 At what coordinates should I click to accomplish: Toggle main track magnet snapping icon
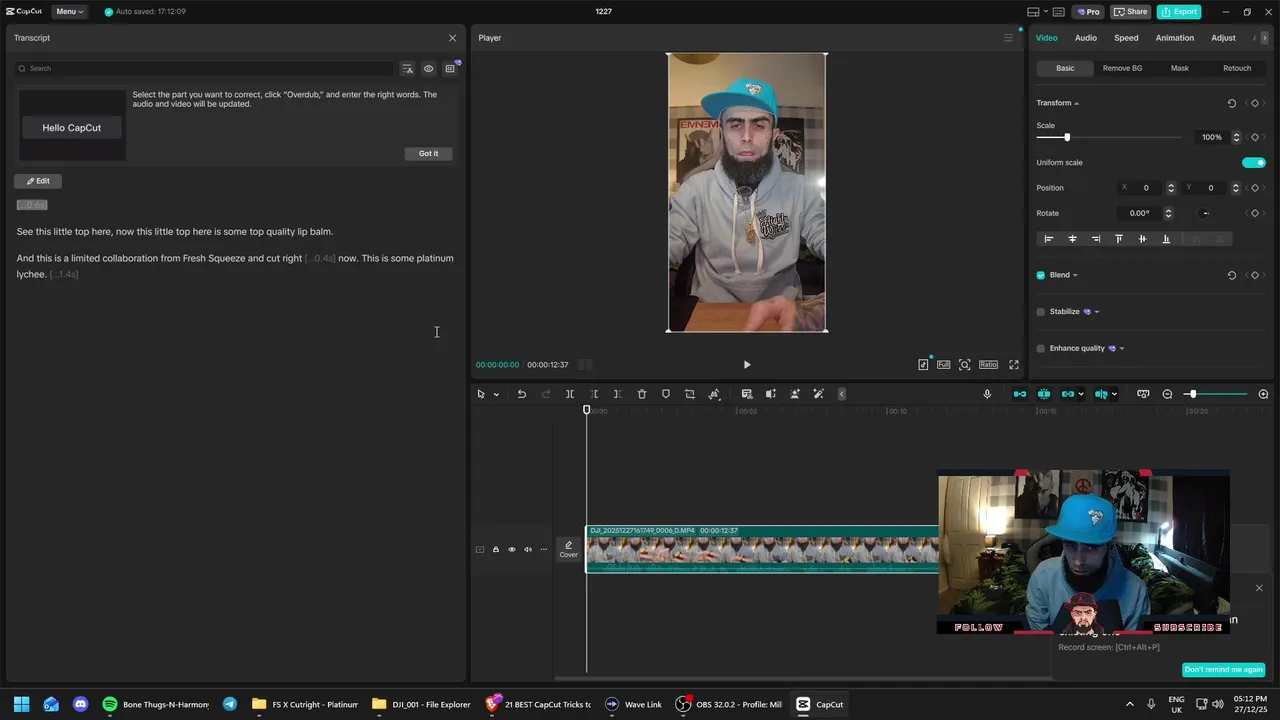click(x=1020, y=394)
